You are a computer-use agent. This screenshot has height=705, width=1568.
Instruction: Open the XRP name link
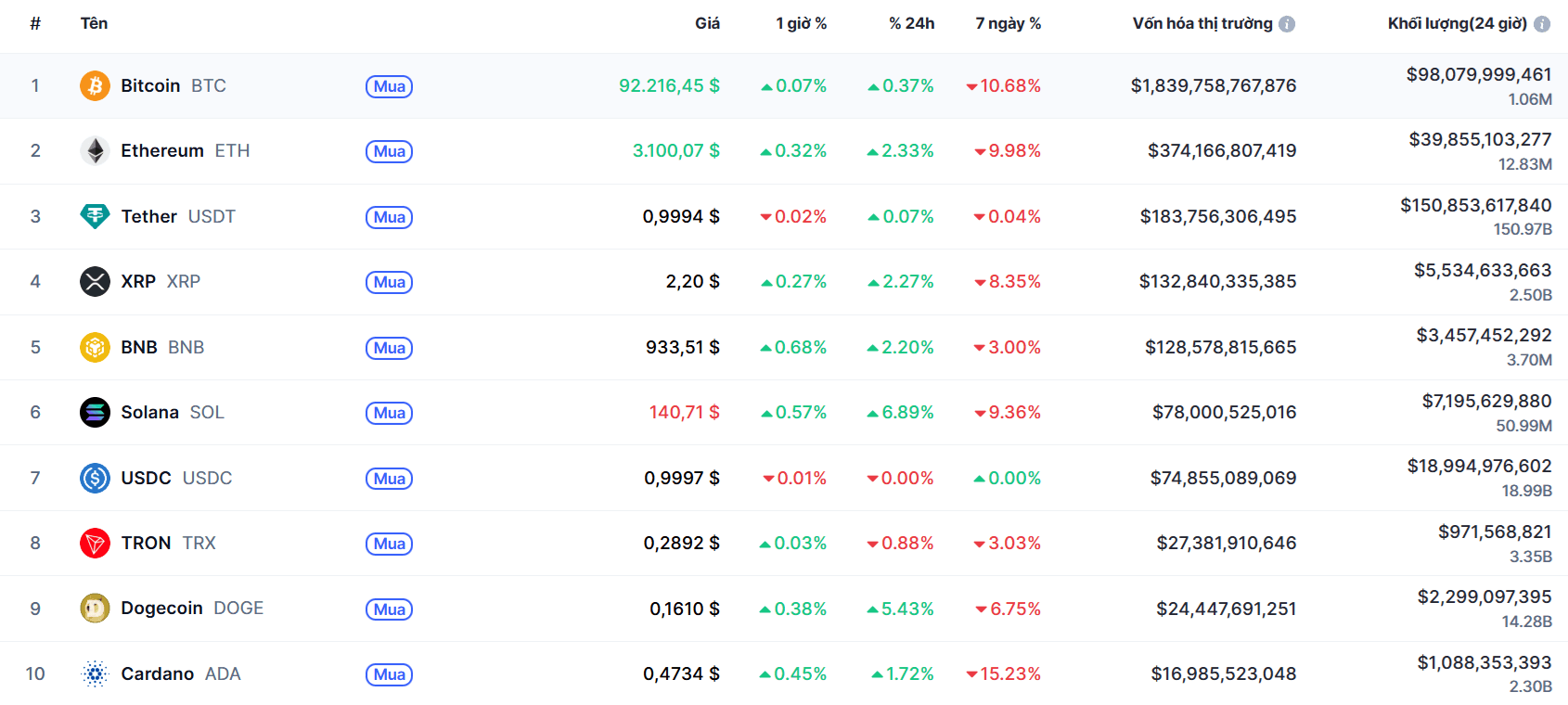161,281
